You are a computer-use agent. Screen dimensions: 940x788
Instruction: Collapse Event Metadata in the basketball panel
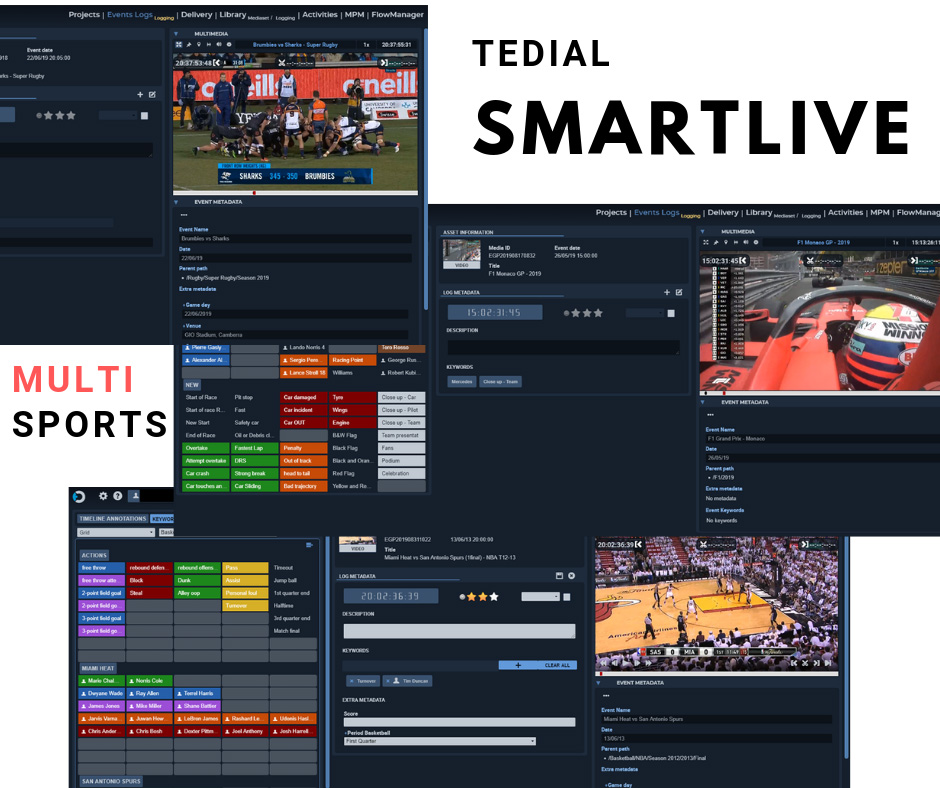click(x=598, y=683)
